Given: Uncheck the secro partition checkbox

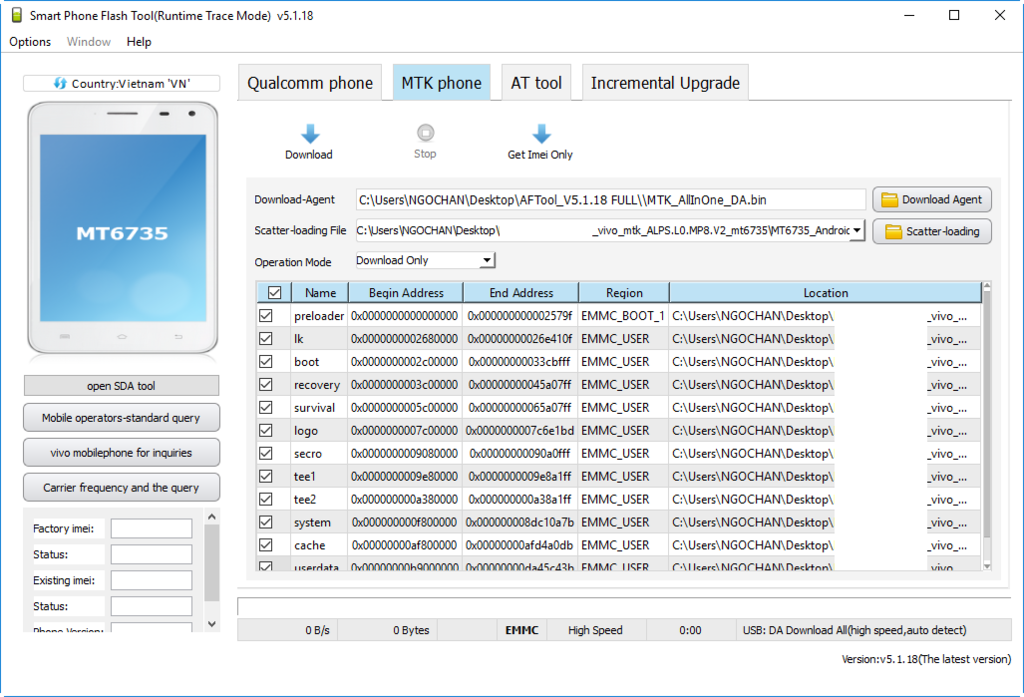Looking at the screenshot, I should coord(266,453).
